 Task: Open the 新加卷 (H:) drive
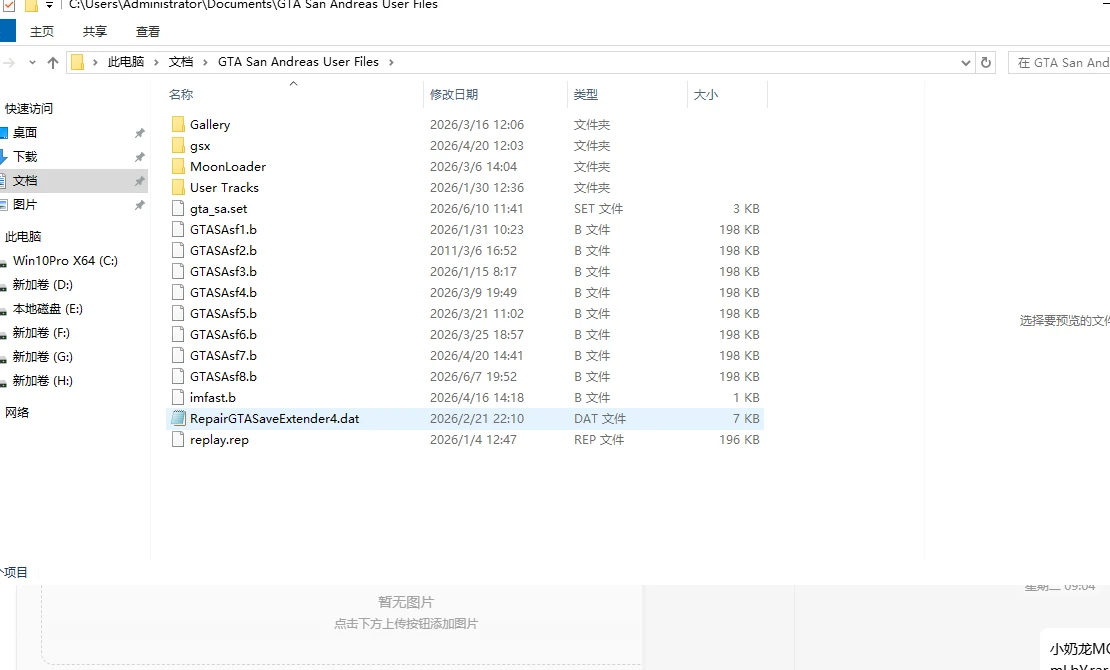pos(42,381)
